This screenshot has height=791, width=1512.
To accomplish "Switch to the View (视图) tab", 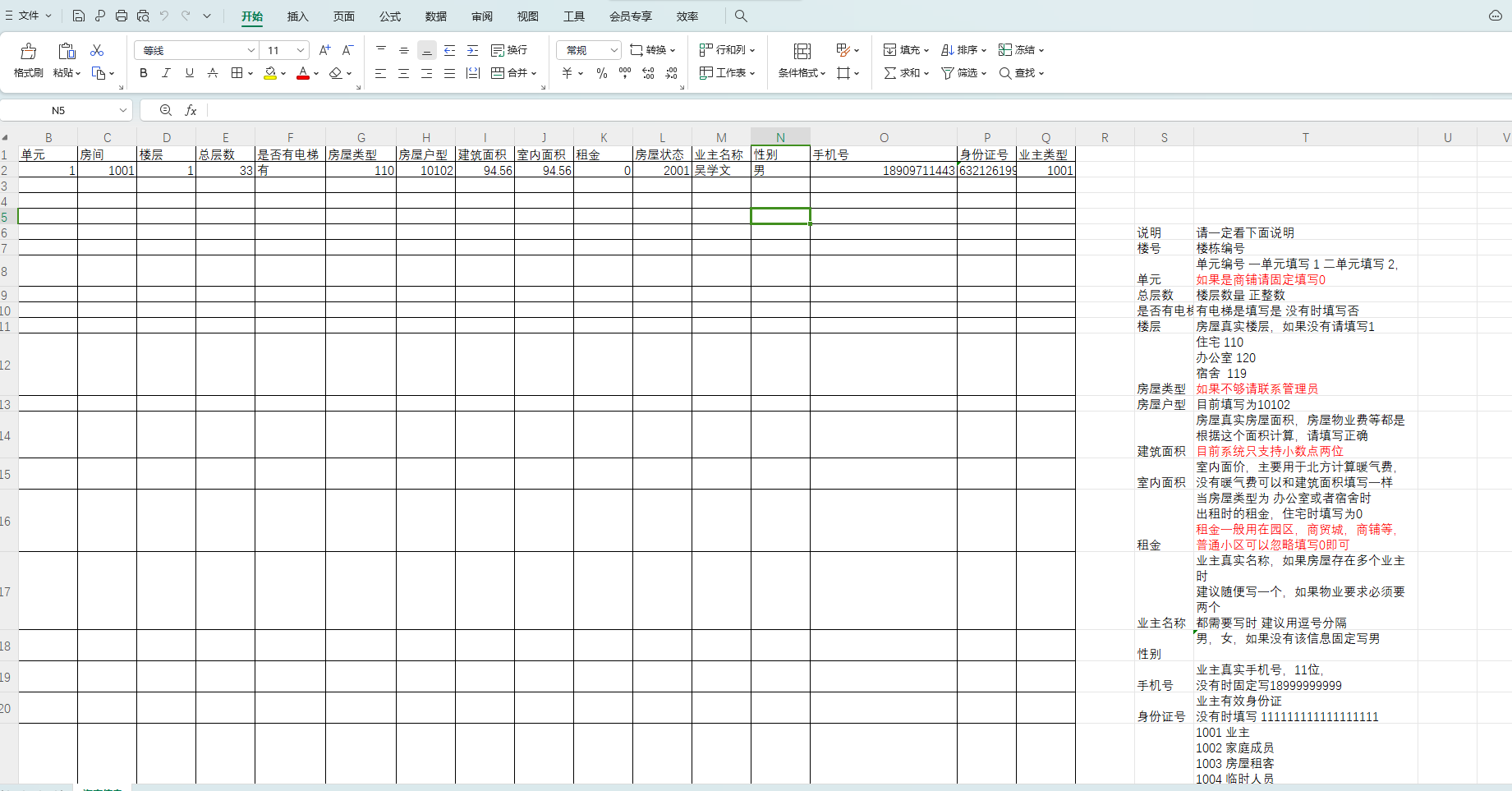I will [x=528, y=16].
